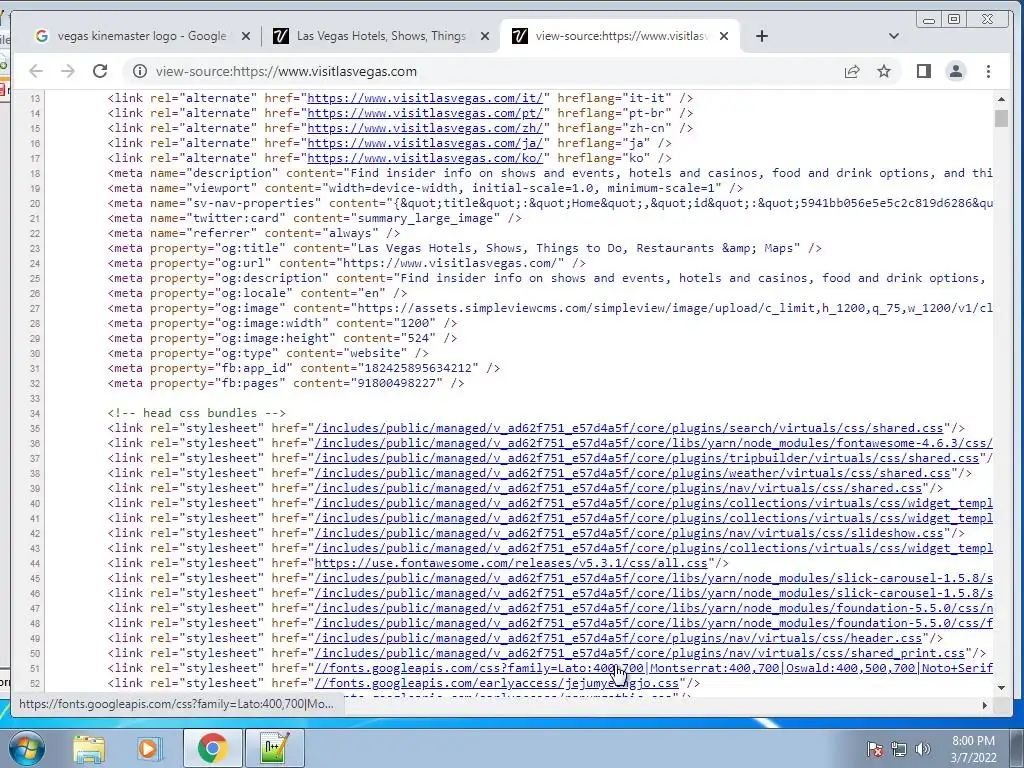Maximize or restore the Chrome window
Viewport: 1024px width, 768px height.
pyautogui.click(x=953, y=20)
